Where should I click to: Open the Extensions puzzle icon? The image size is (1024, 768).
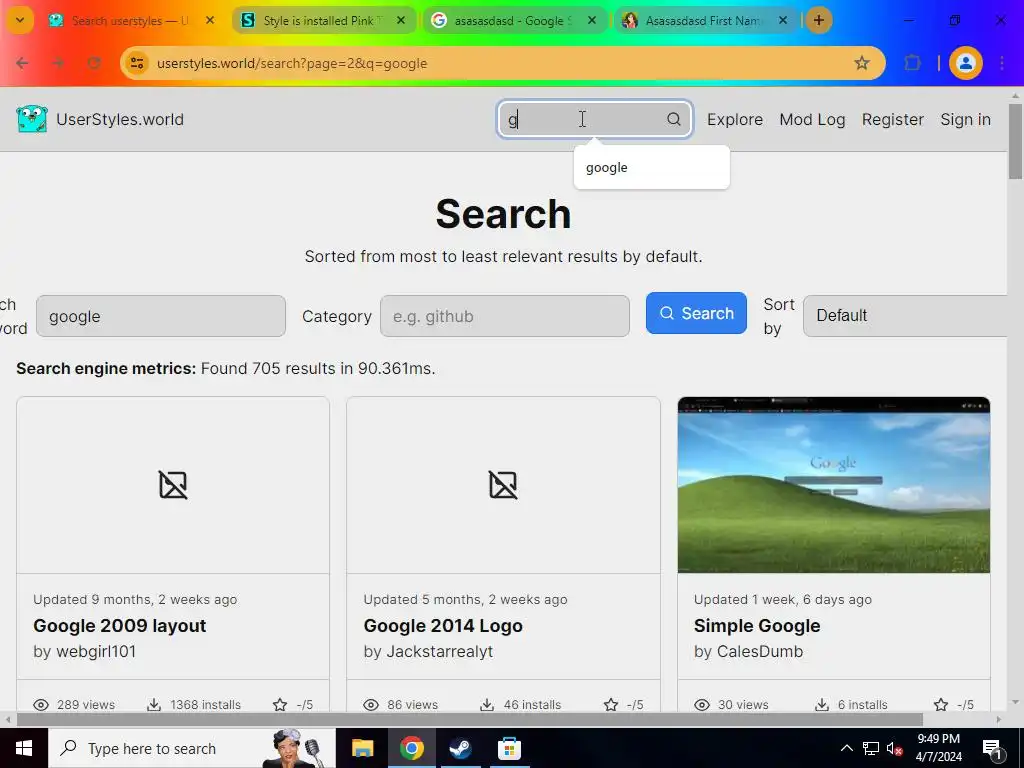(912, 63)
